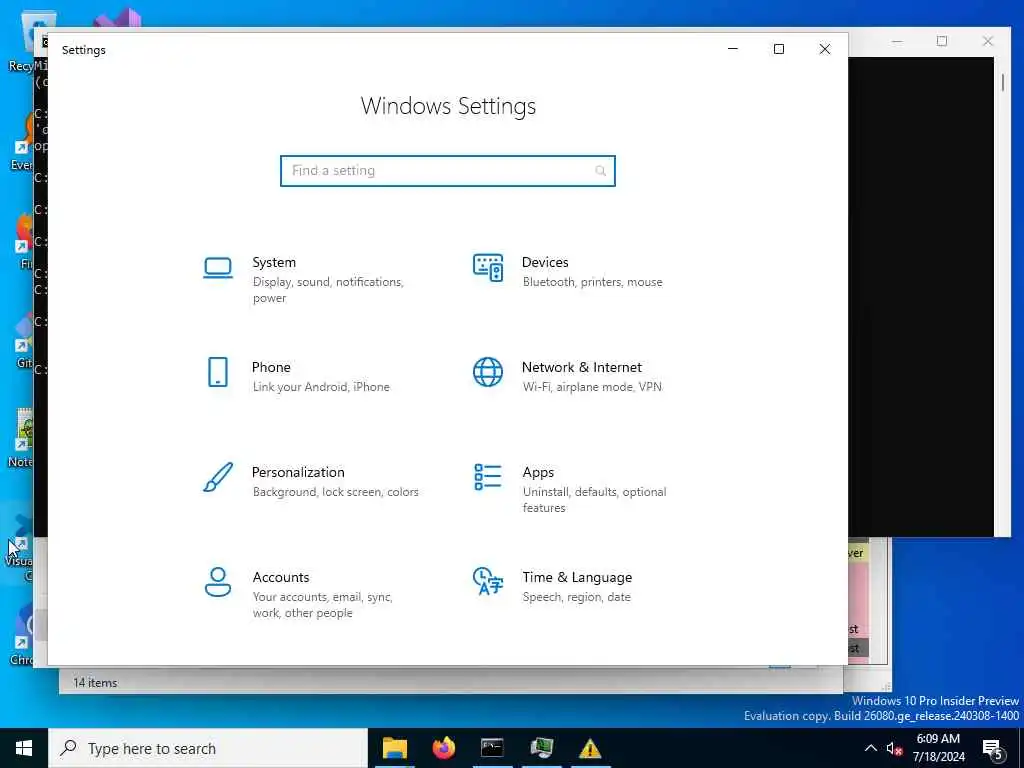Launch Firefox from the taskbar
The width and height of the screenshot is (1024, 768).
443,748
